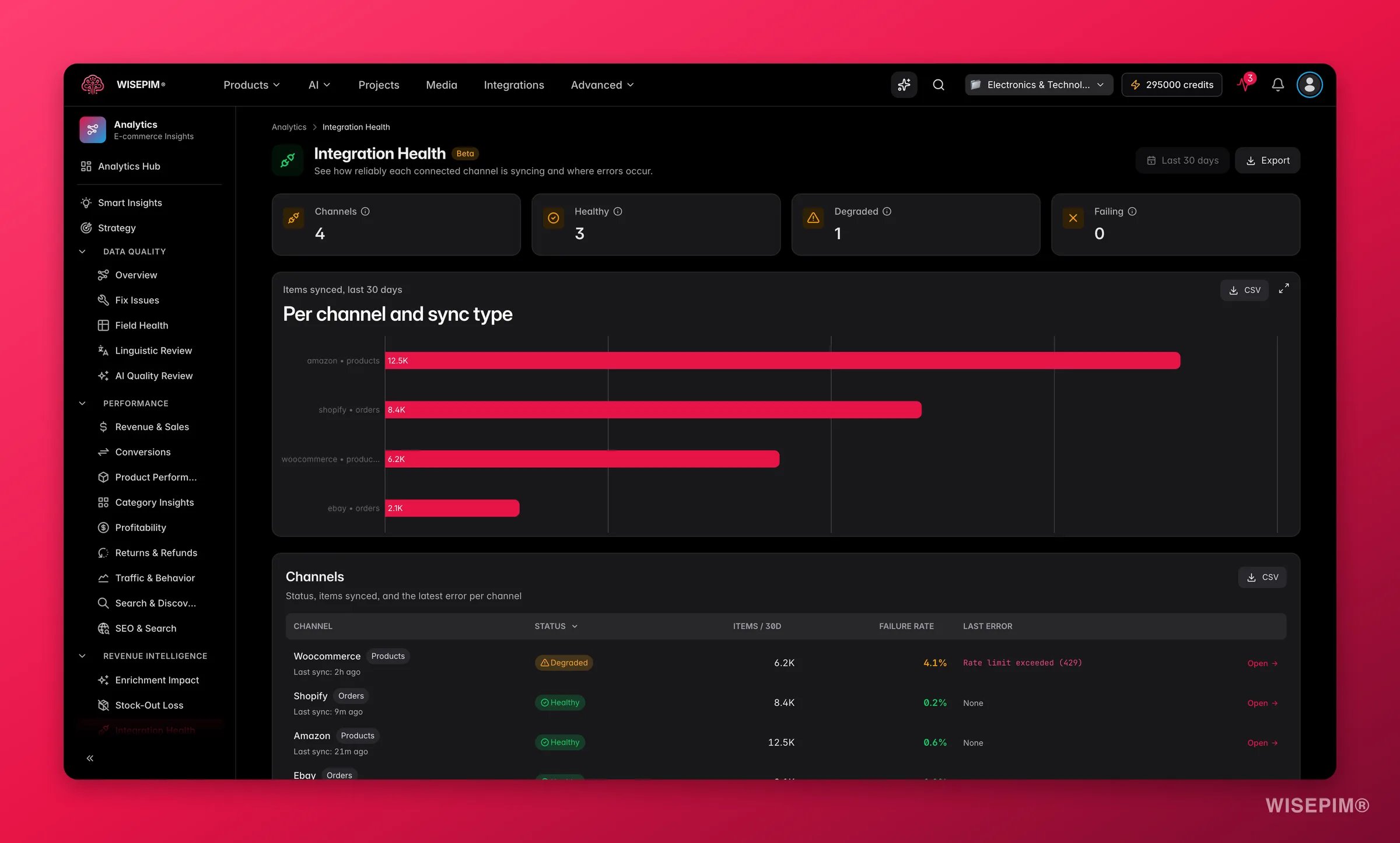Open the Woocommerce channel row link

tap(1262, 663)
